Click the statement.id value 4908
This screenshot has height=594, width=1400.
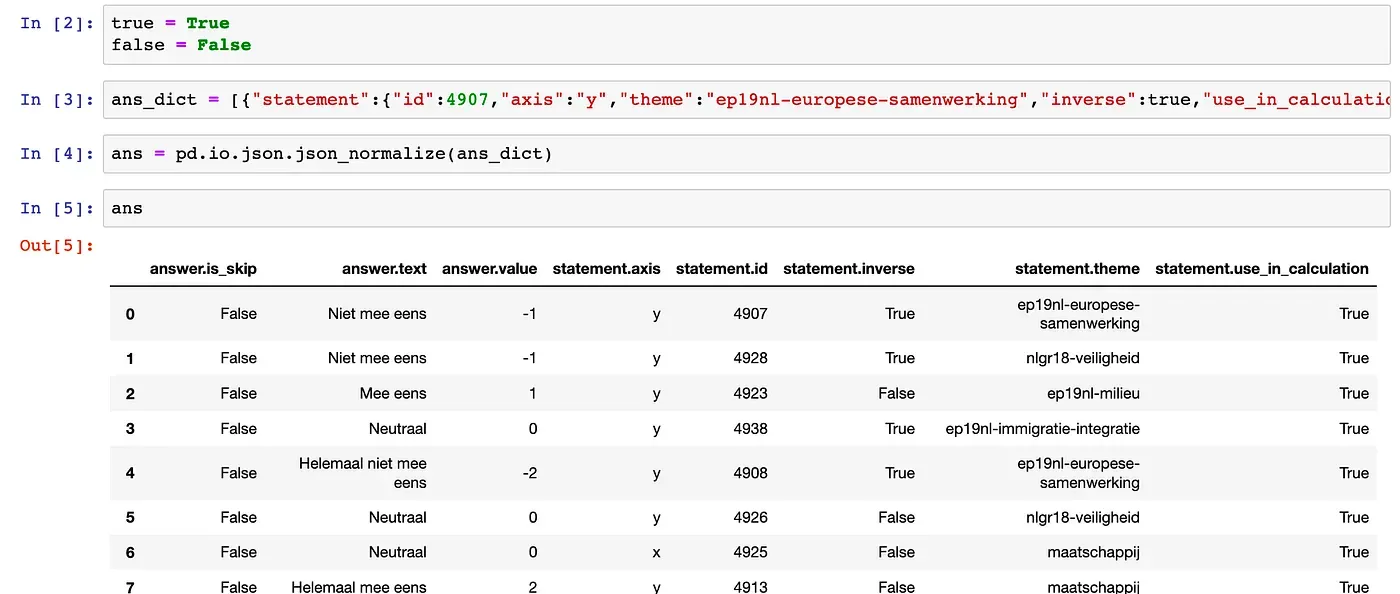pos(750,473)
